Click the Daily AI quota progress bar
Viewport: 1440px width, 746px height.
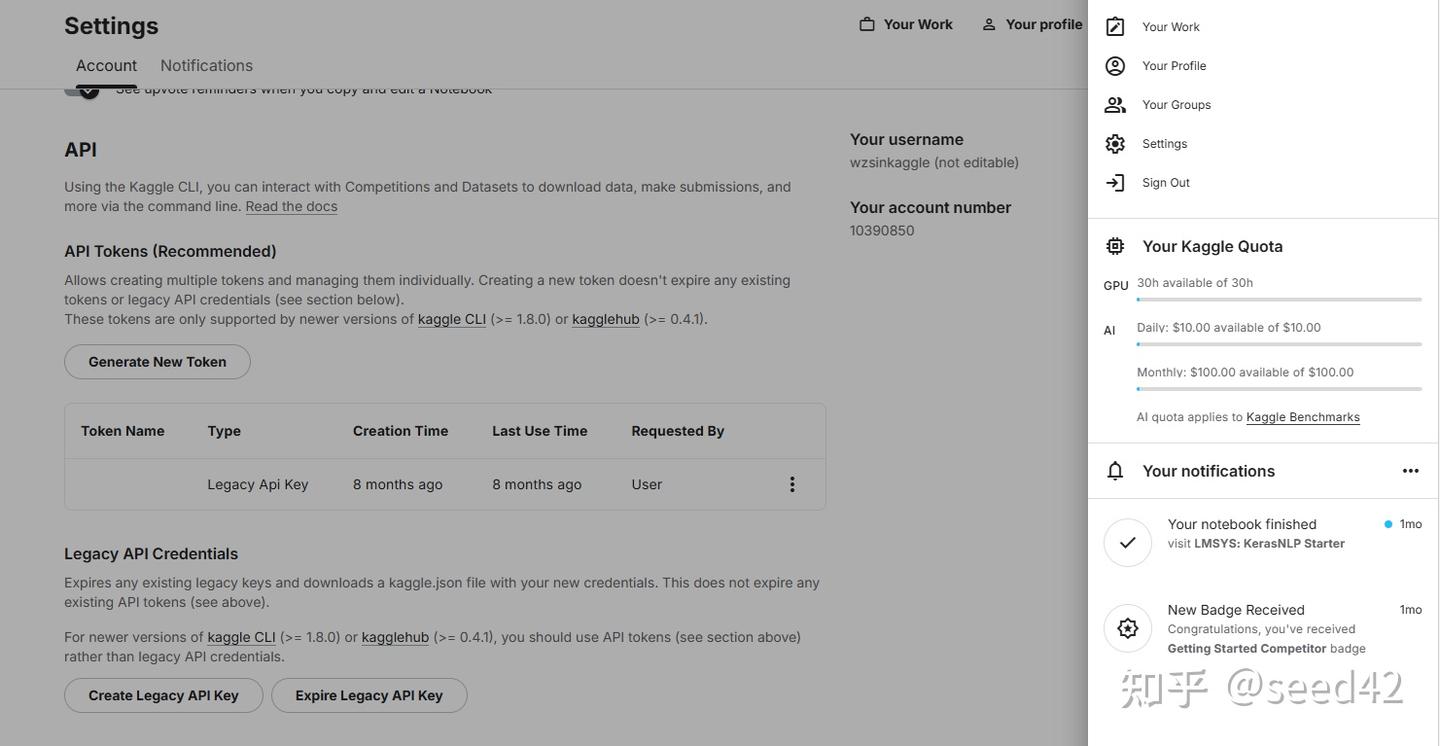[x=1279, y=344]
